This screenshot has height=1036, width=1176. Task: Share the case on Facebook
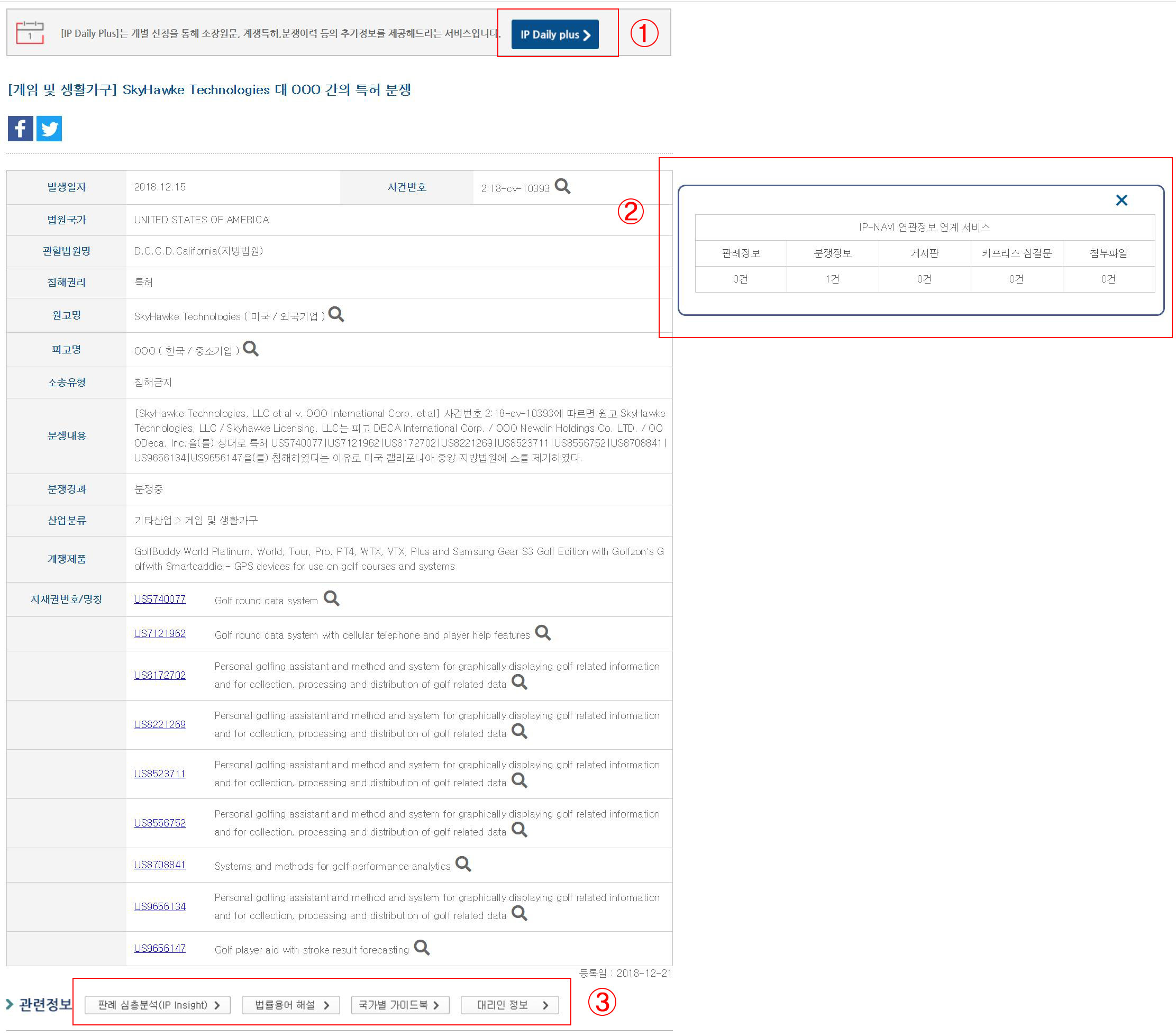[20, 129]
